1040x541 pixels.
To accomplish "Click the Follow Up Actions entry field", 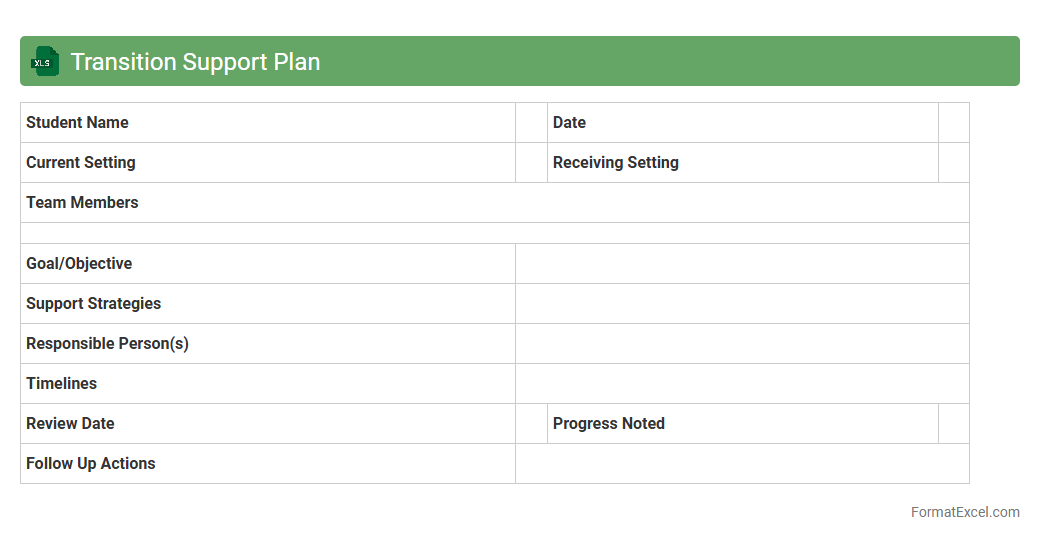I will point(742,464).
